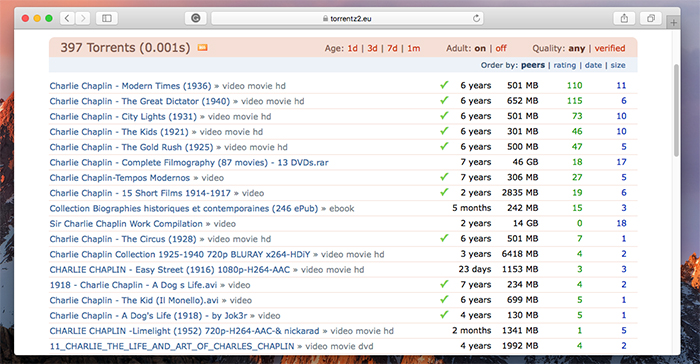
Task: Order results by rating
Action: 564,65
